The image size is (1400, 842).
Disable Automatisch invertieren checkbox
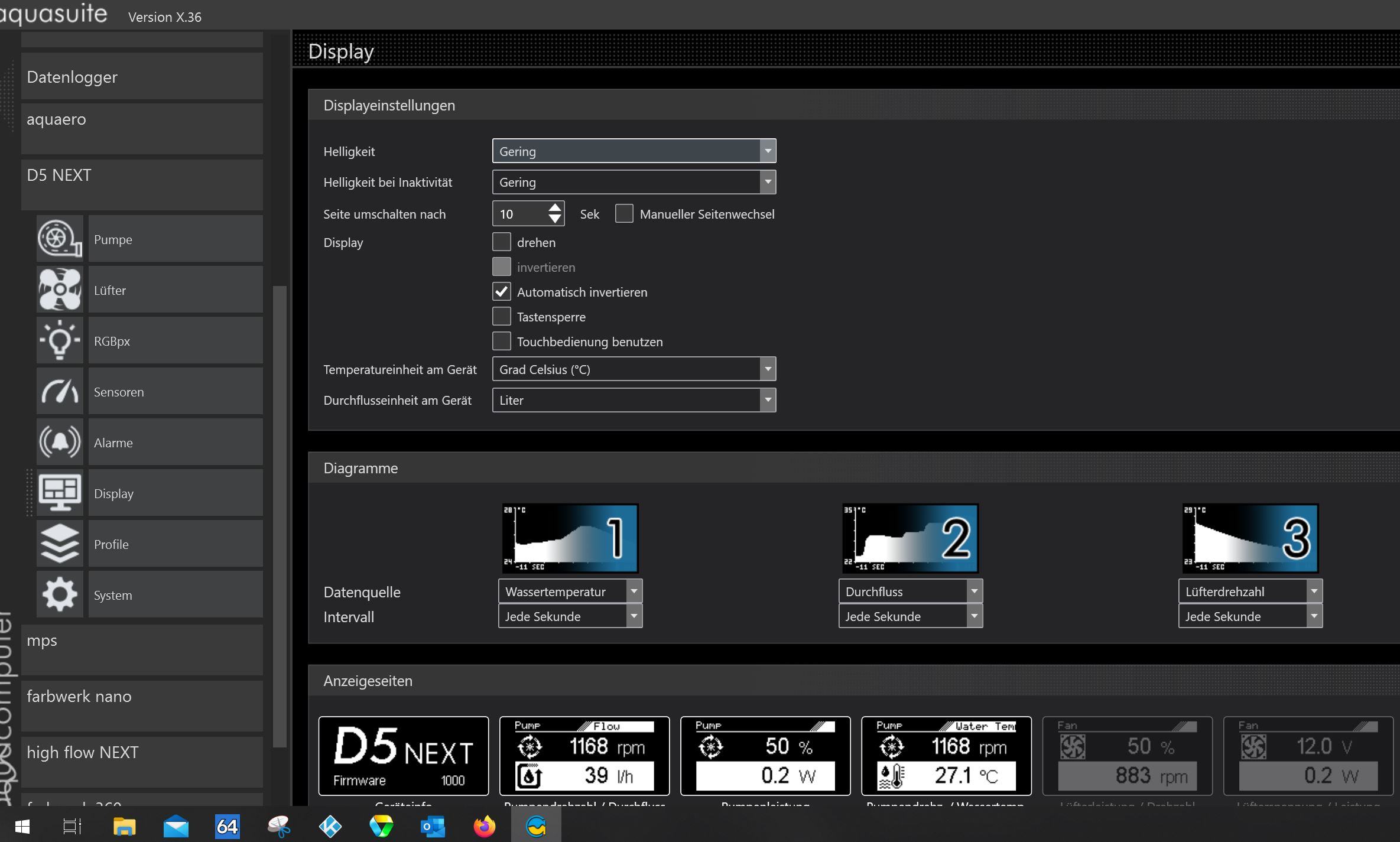[501, 292]
